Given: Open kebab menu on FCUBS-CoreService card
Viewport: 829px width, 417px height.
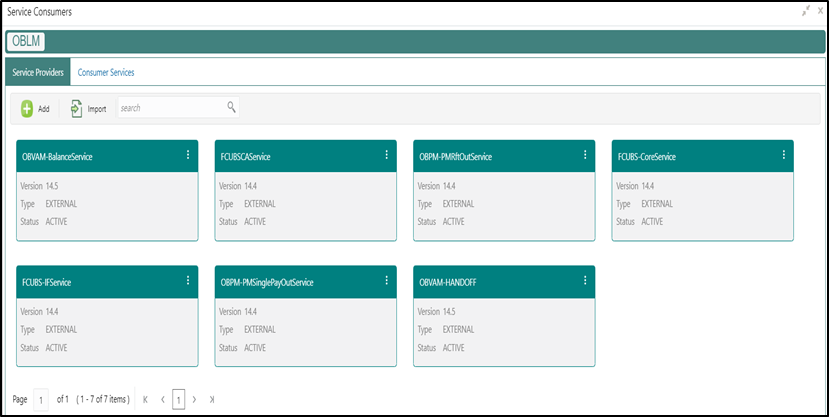Looking at the screenshot, I should [x=784, y=154].
